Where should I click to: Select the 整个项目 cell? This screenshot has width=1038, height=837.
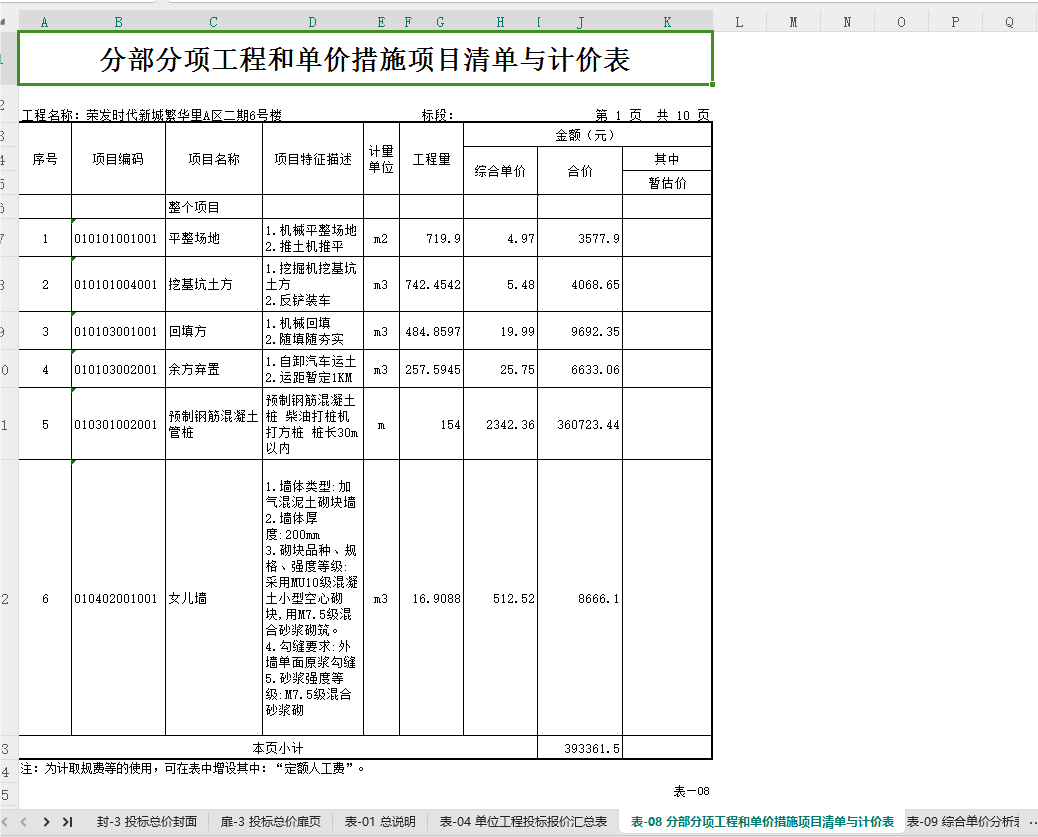[214, 207]
